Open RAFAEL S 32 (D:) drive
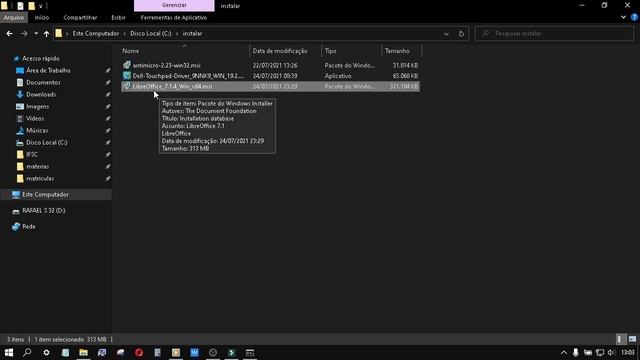 (x=44, y=211)
